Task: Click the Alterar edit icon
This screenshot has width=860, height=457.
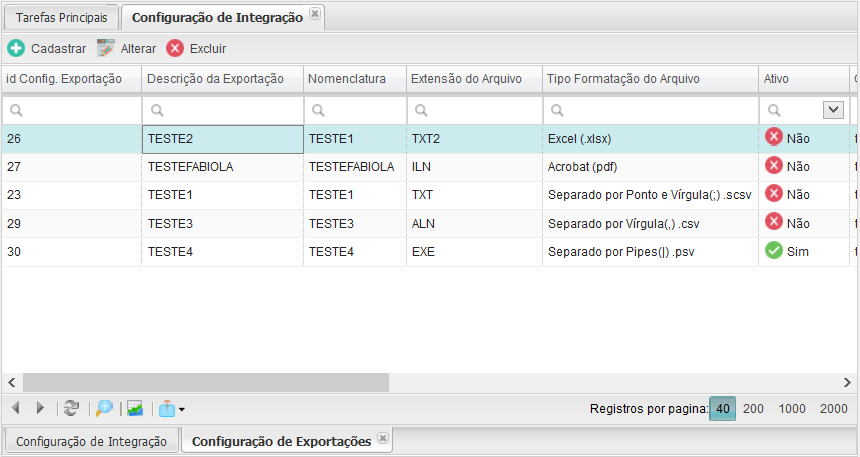Action: pos(106,48)
